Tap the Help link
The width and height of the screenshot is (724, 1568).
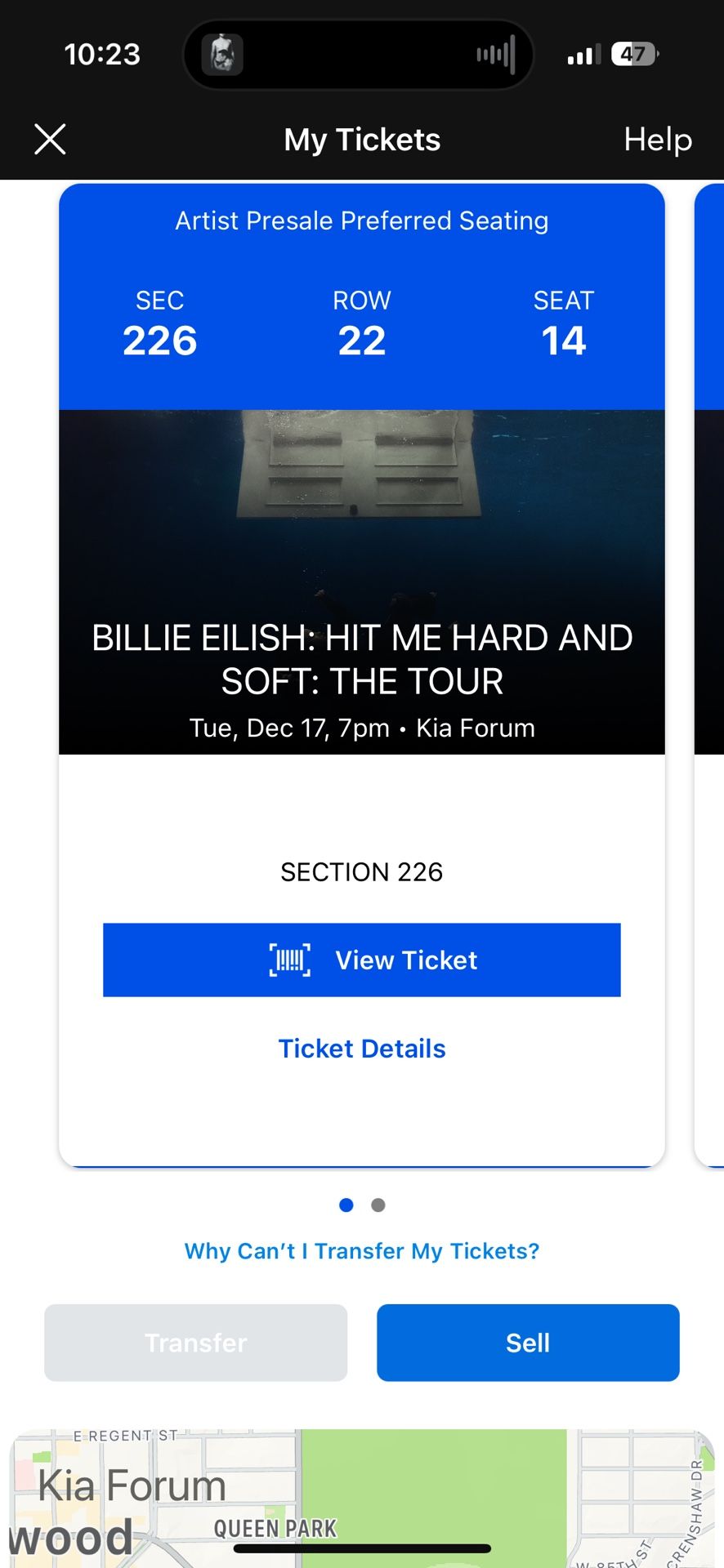pyautogui.click(x=658, y=140)
